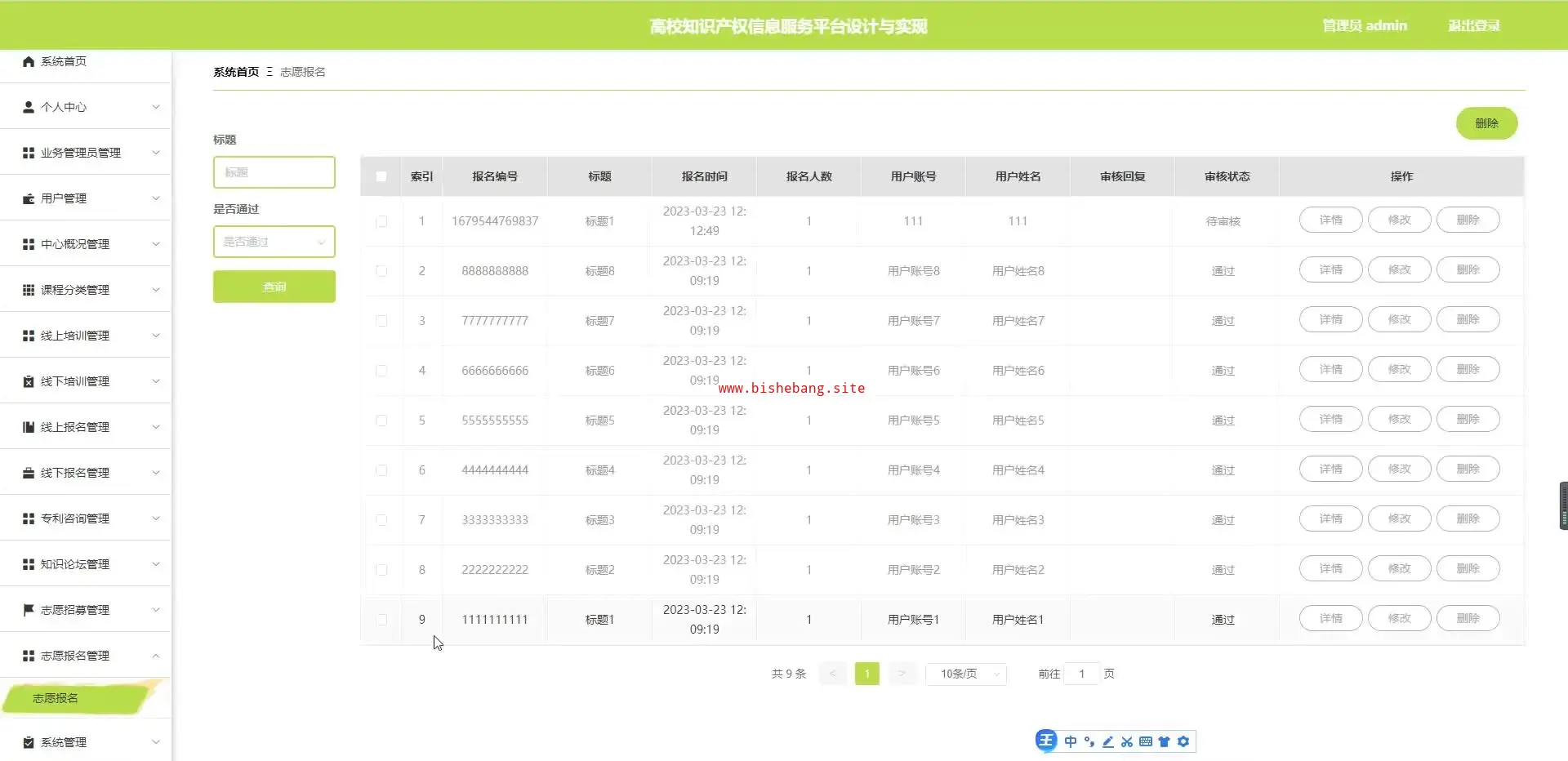
Task: Expand the 专利咨询管理 menu arrow
Action: [x=156, y=518]
